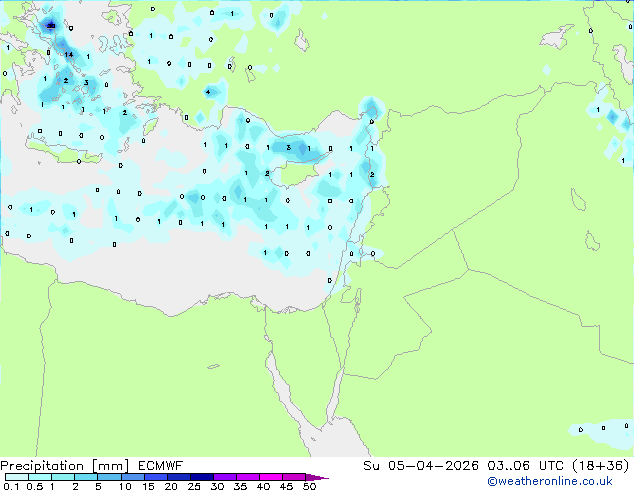Viewport: 634px width, 490px height.
Task: Pick the lightest legend swatch between 0.1 and 0.5
Action: [17, 477]
